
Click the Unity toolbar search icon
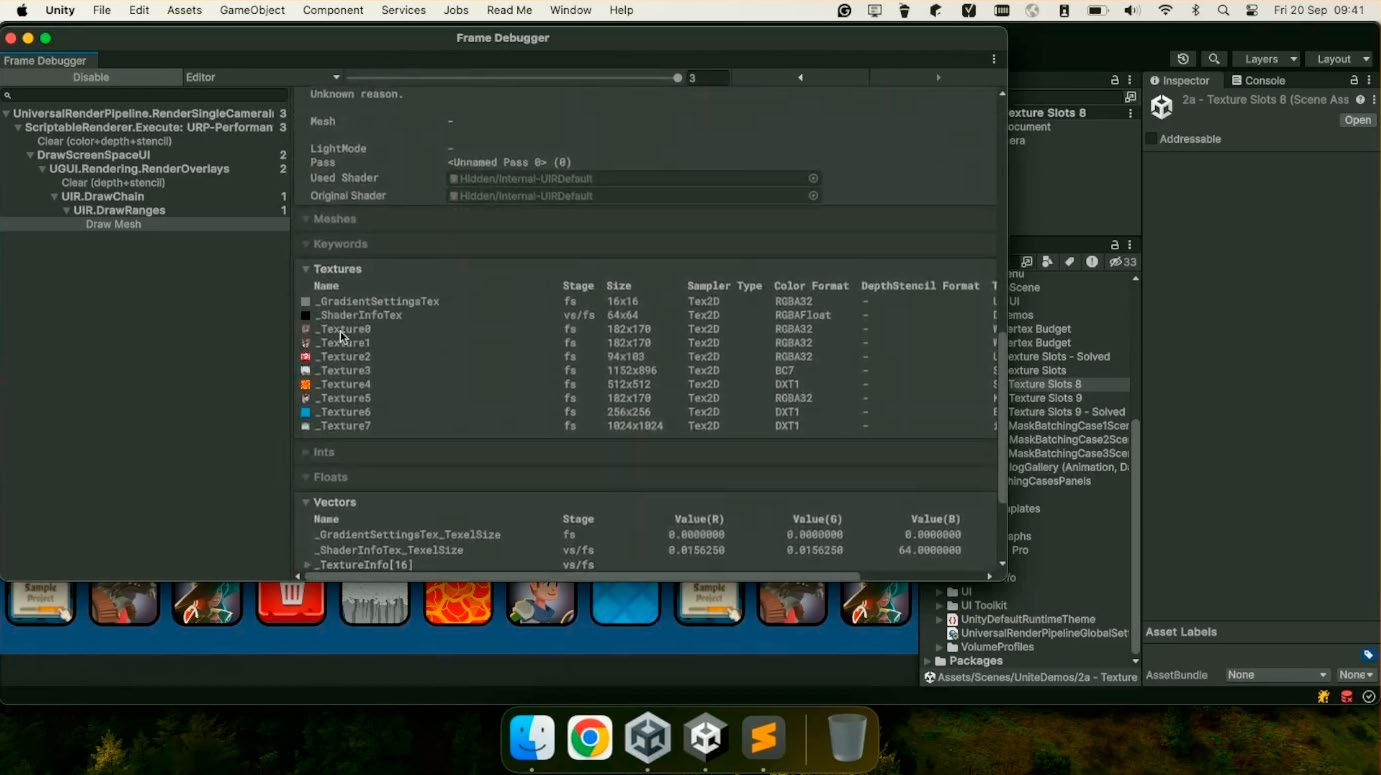point(1214,59)
